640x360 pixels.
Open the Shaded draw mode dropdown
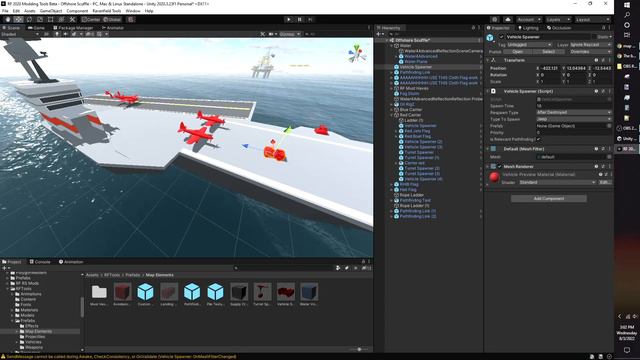(20, 34)
